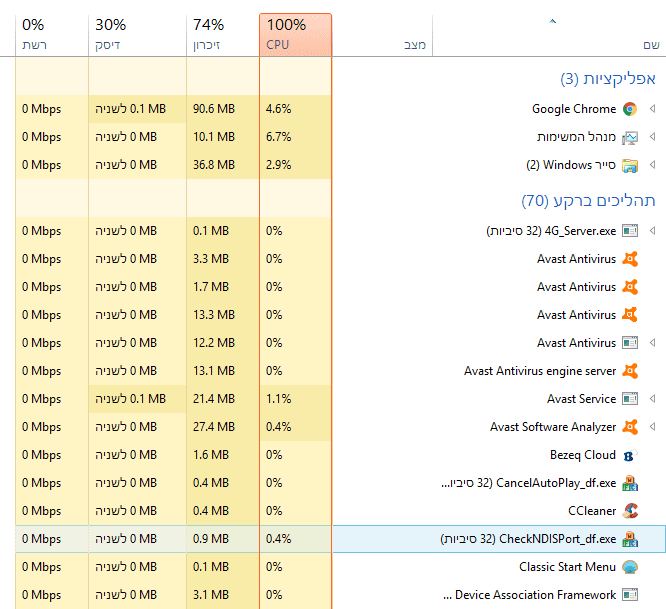The image size is (666, 609).
Task: Click the Avast Antivirus engine server icon
Action: 629,371
